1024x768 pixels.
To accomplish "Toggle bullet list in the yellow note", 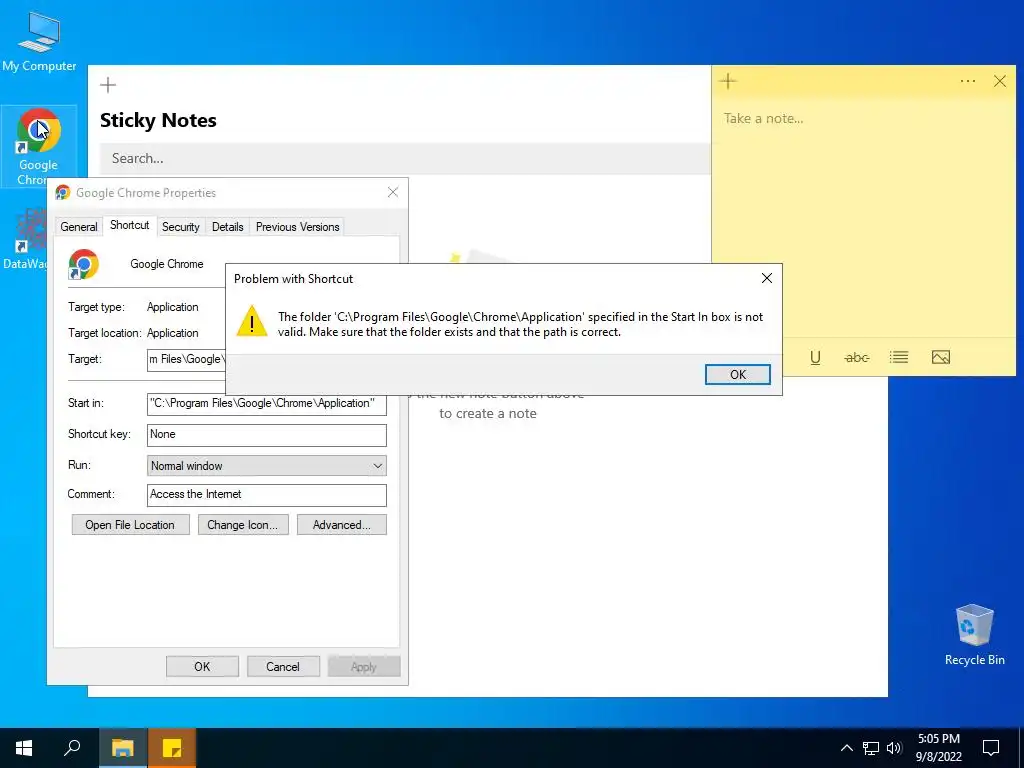I will 899,357.
